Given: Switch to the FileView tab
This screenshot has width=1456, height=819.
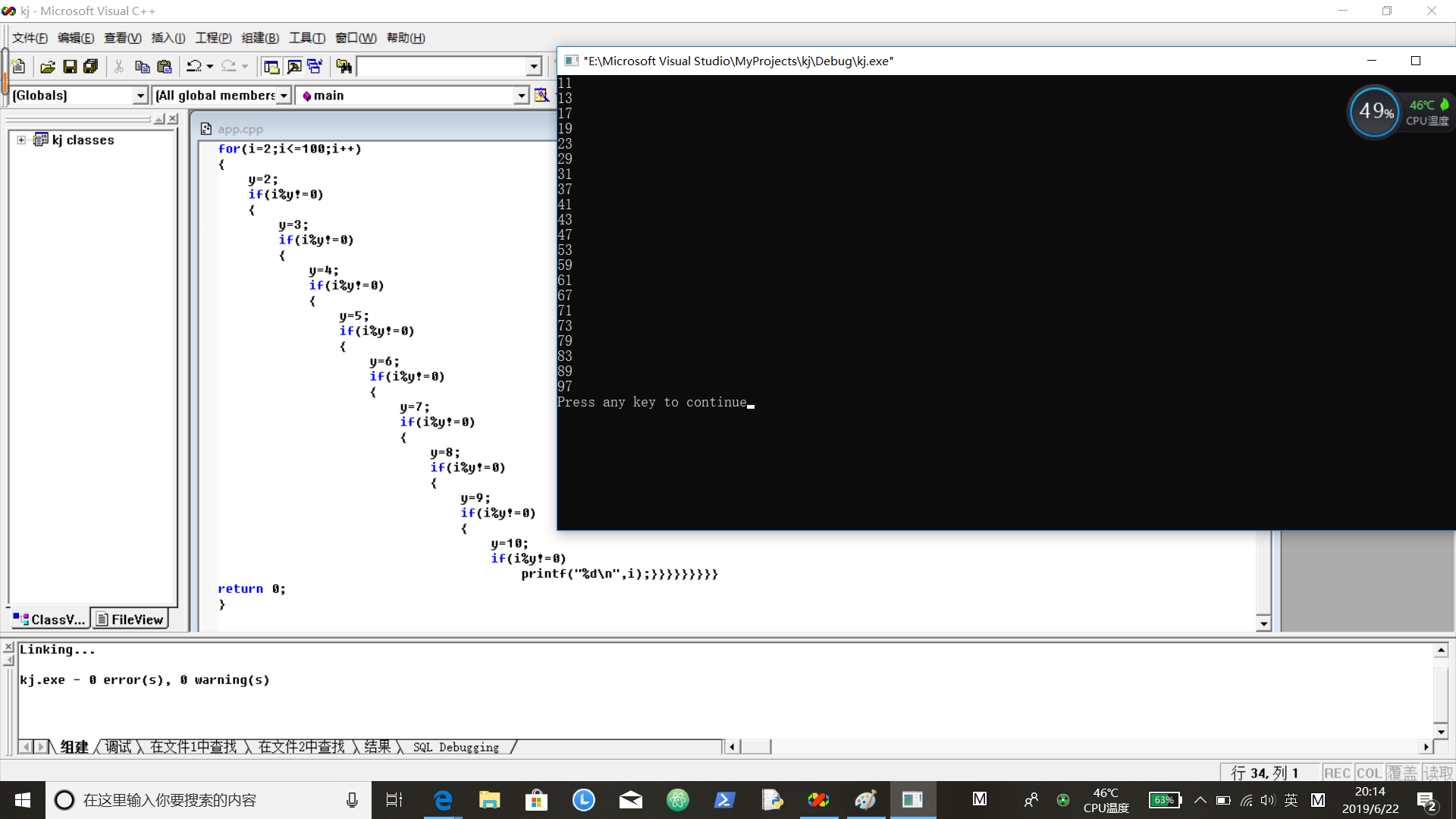Looking at the screenshot, I should tap(130, 620).
